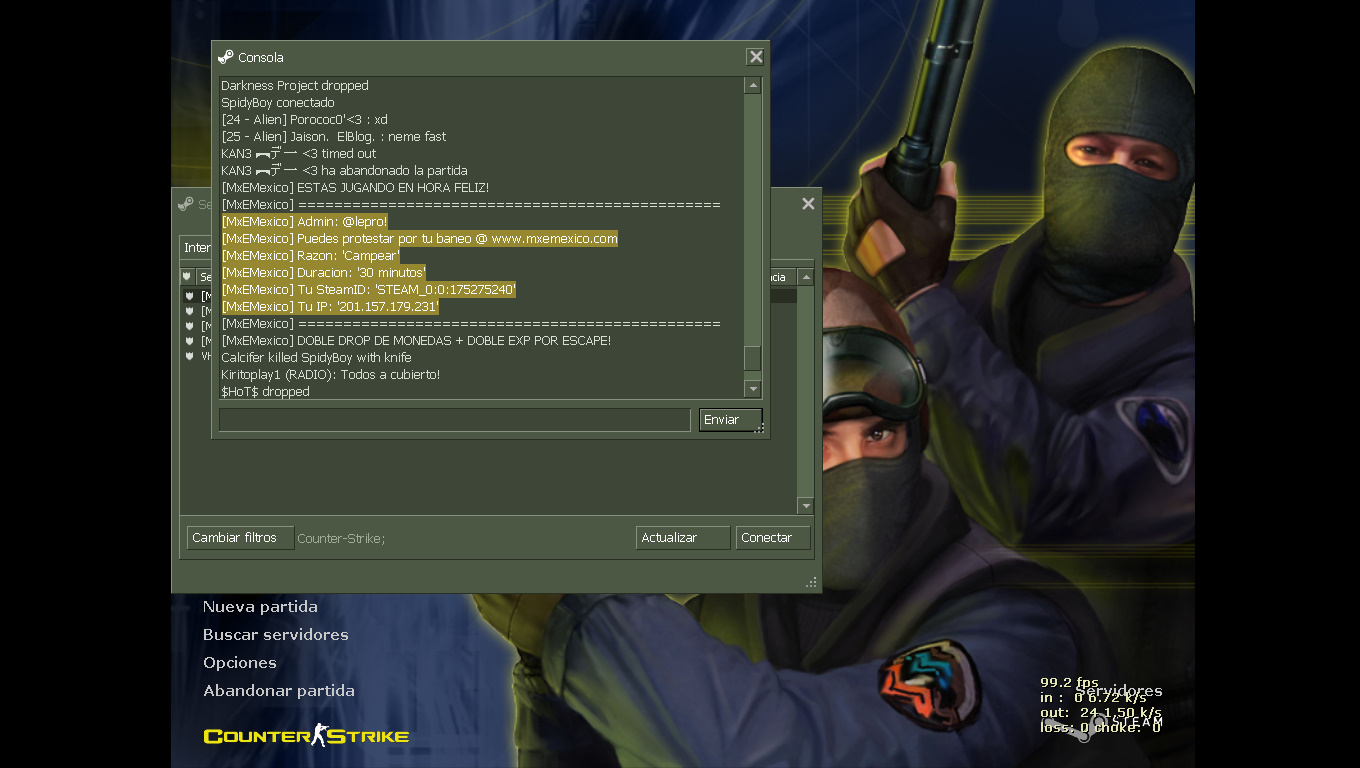
Task: Click the highlighted "Admin: @lepro!" line
Action: [304, 222]
